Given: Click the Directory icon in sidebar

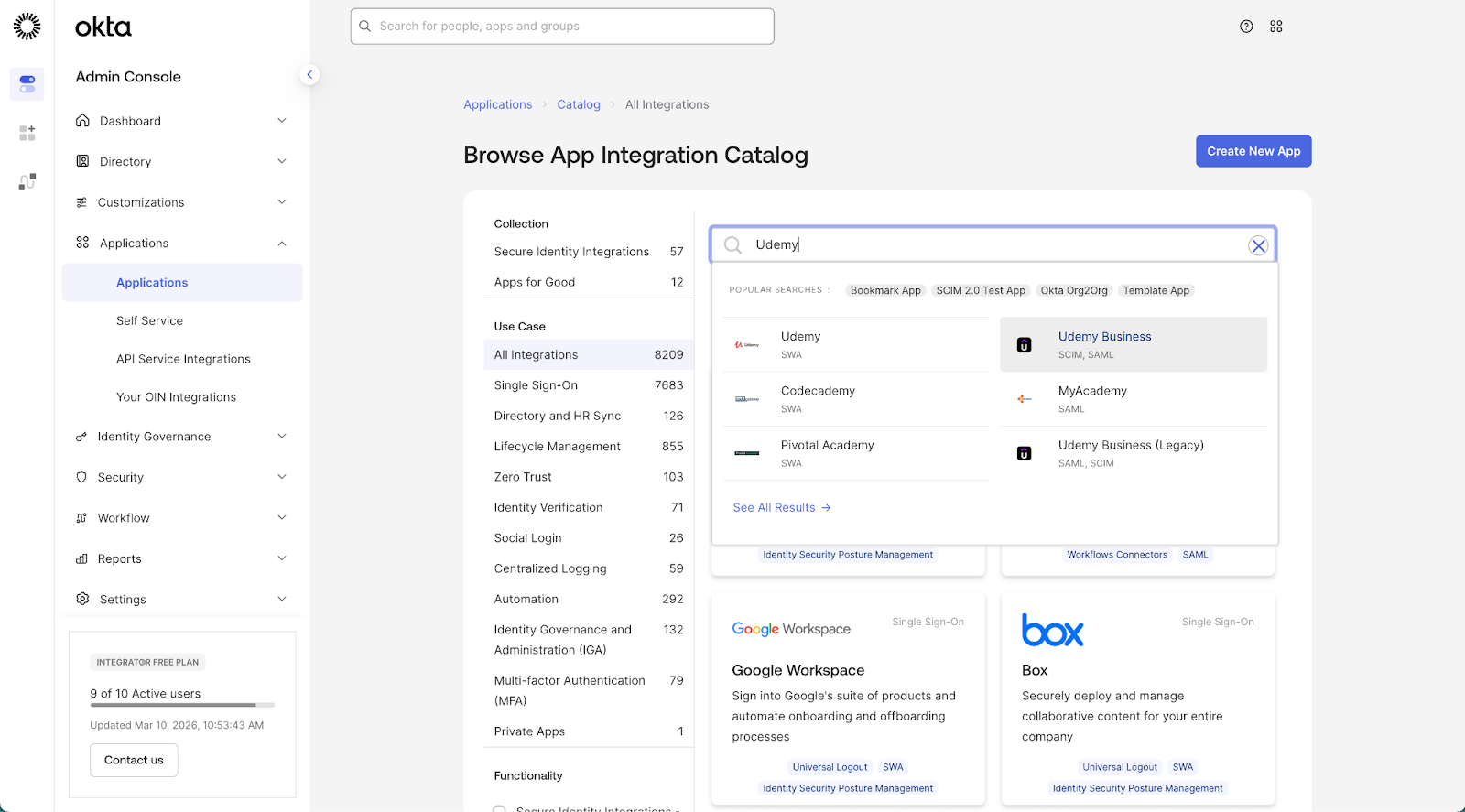Looking at the screenshot, I should point(82,161).
